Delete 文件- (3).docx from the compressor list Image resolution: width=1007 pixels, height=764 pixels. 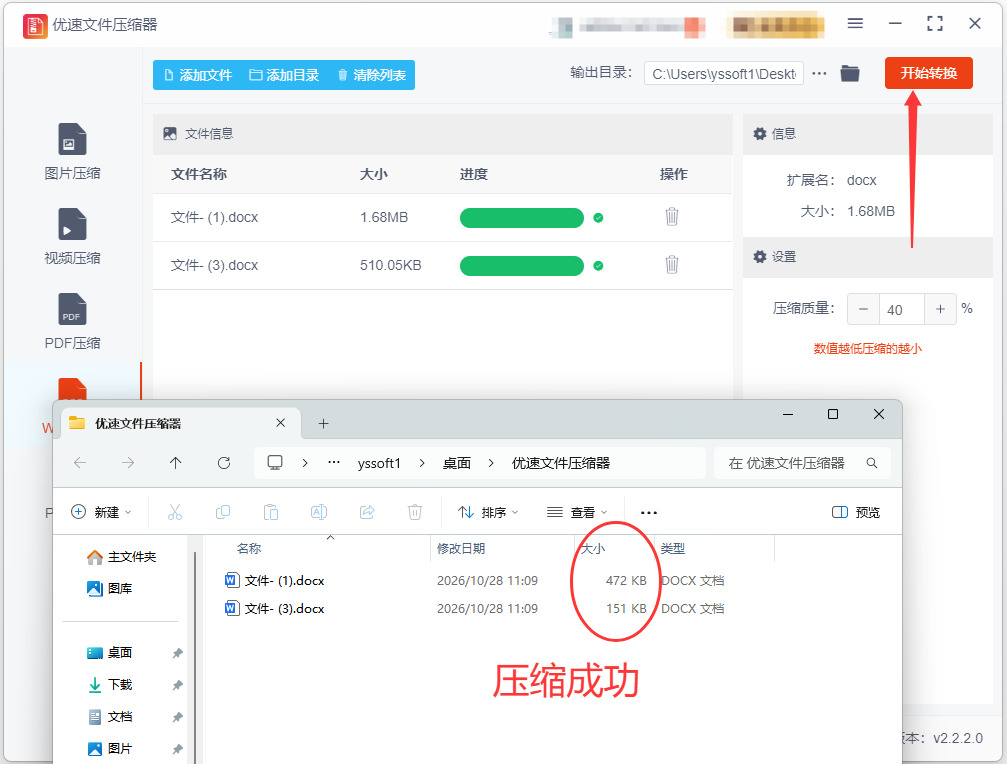click(x=672, y=265)
